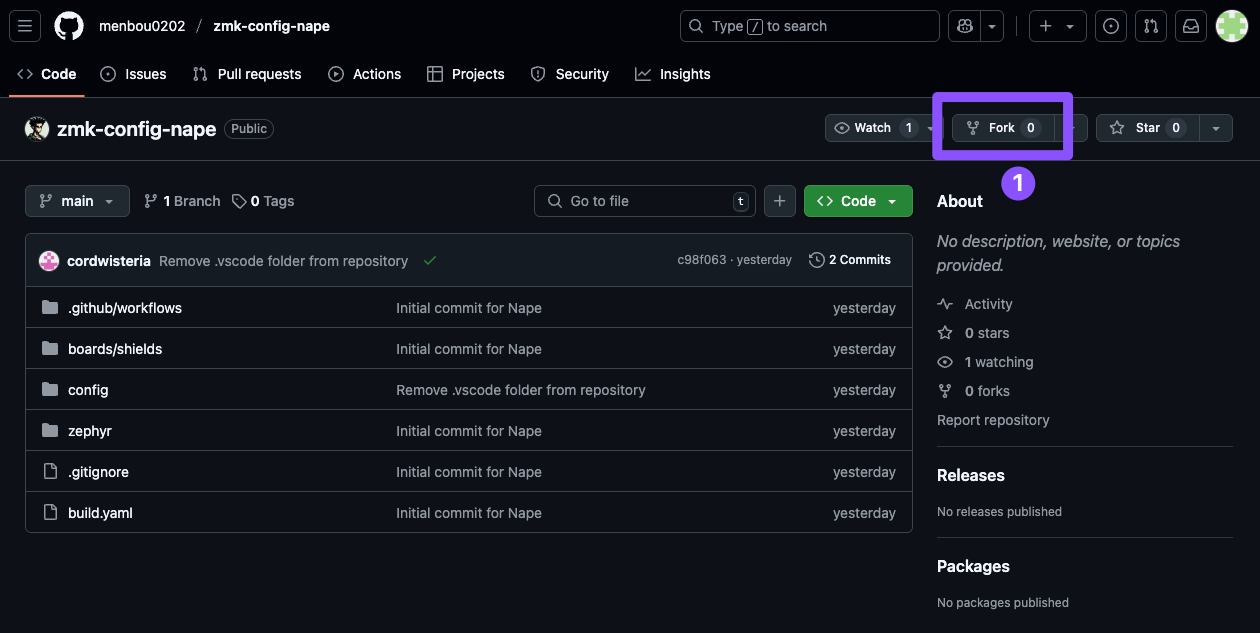Open the Releases heading link

coord(971,475)
